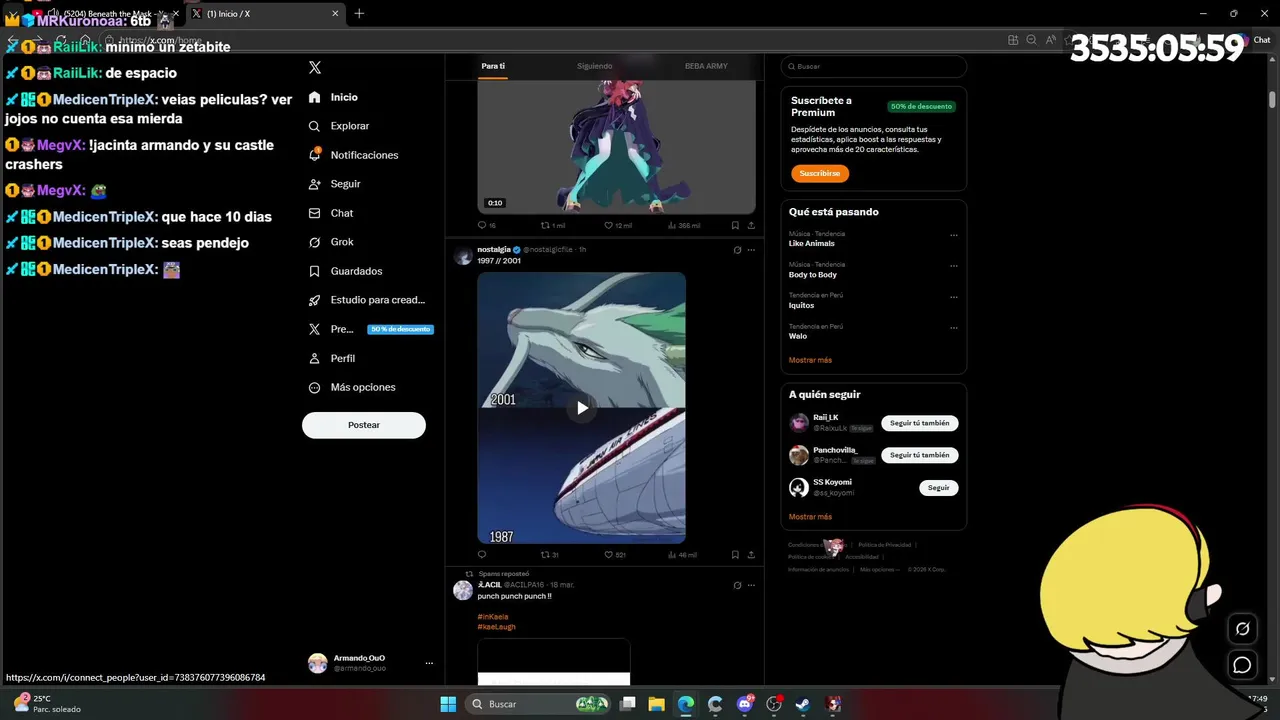Open more options on nostalgia post
The width and height of the screenshot is (1280, 720).
point(751,250)
